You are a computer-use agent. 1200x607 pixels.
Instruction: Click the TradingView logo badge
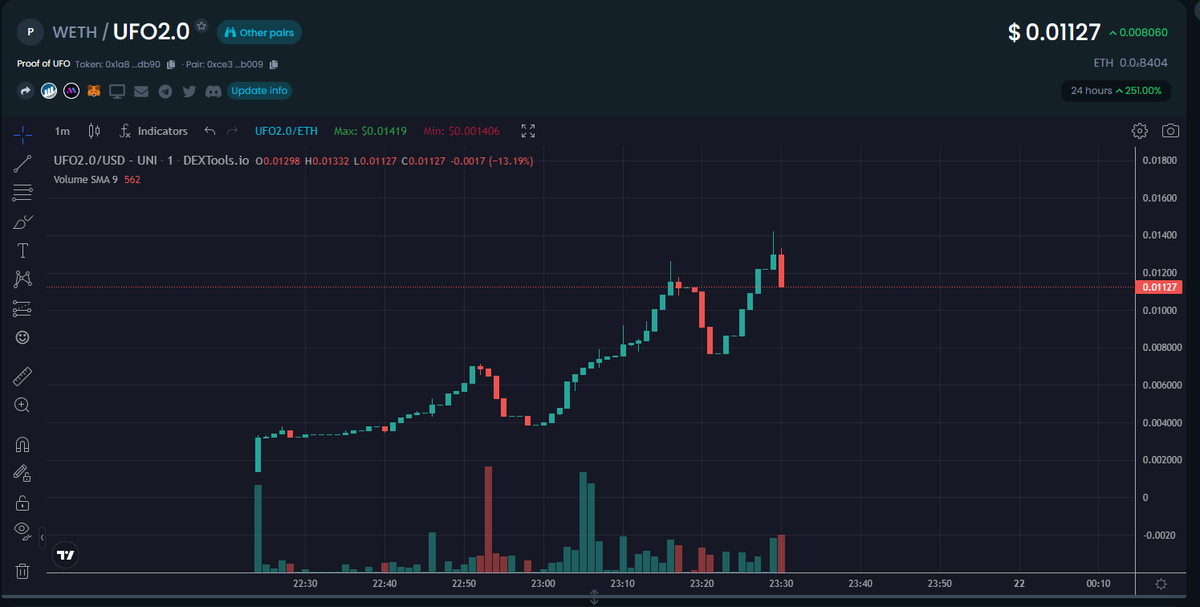tap(66, 555)
